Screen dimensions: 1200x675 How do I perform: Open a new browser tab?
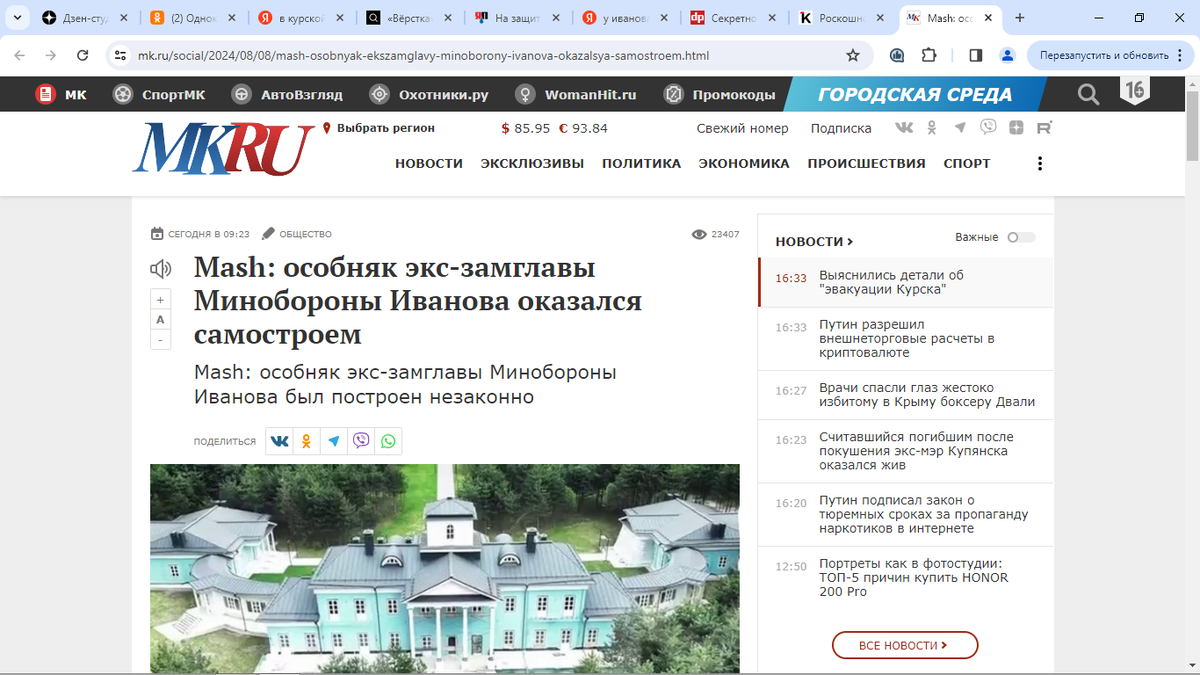[1020, 18]
